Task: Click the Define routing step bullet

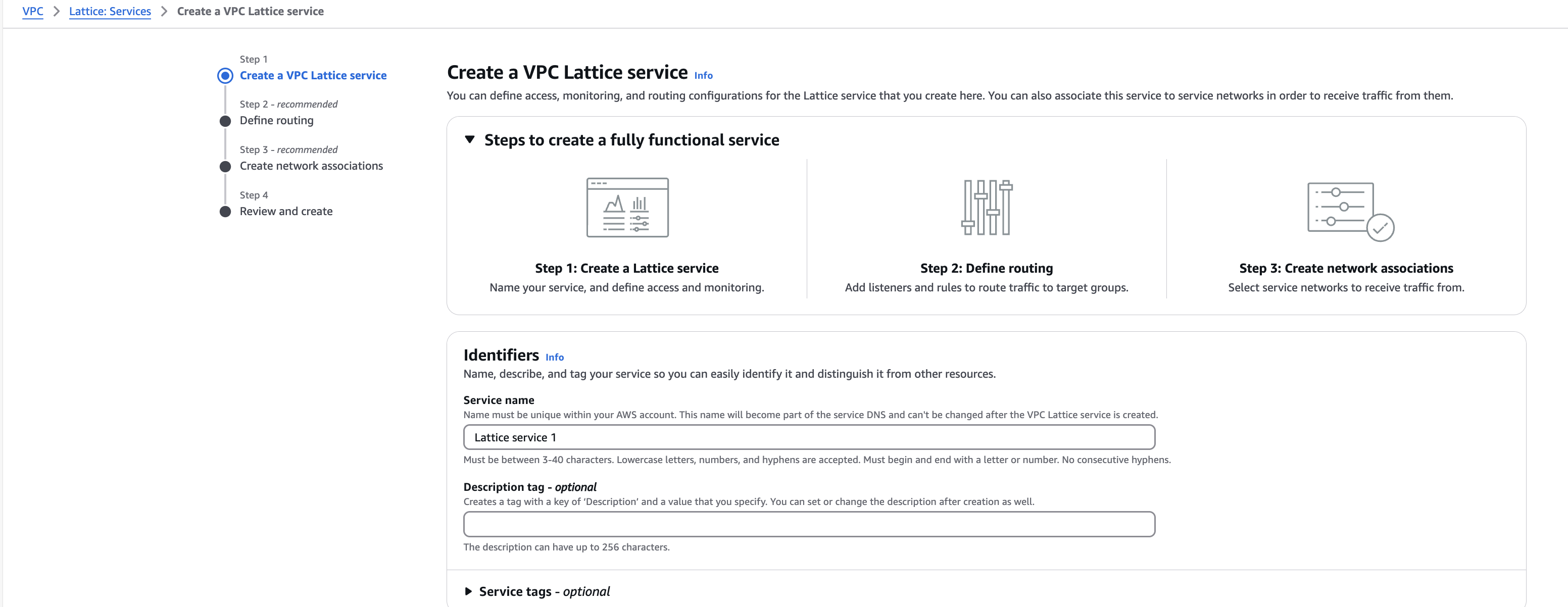Action: (x=225, y=121)
